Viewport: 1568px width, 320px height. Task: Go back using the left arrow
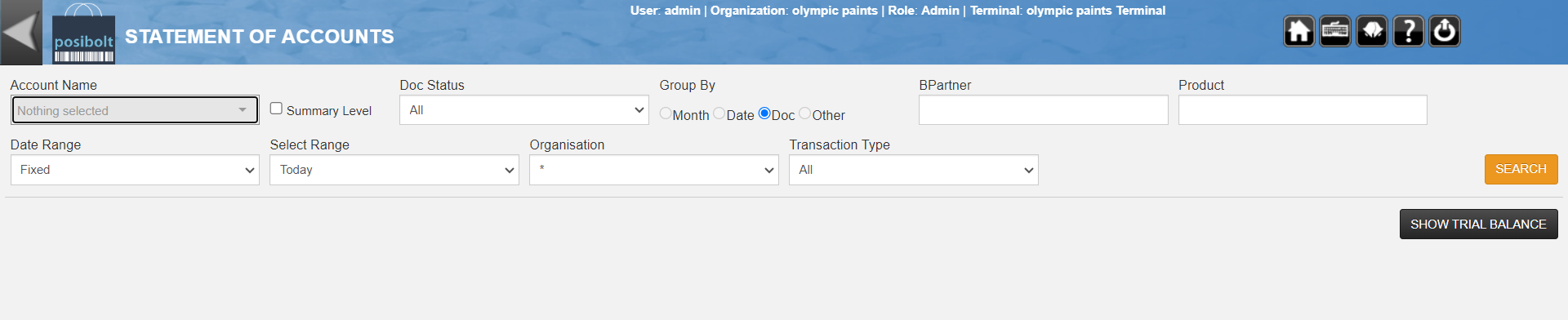coord(21,33)
